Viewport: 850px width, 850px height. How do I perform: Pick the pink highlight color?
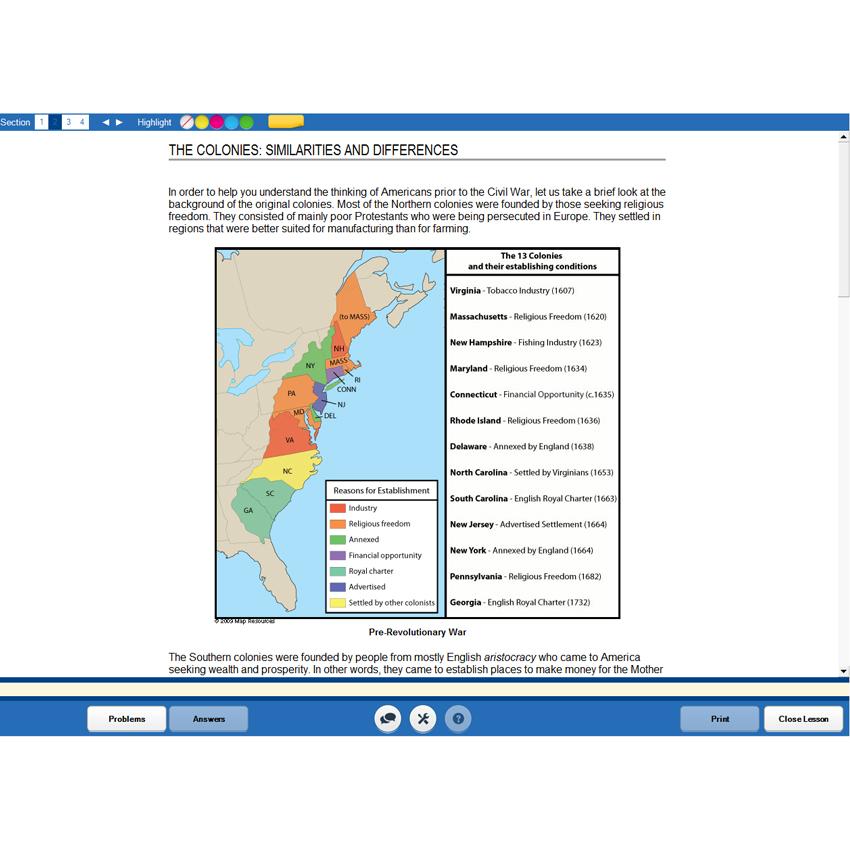point(216,122)
